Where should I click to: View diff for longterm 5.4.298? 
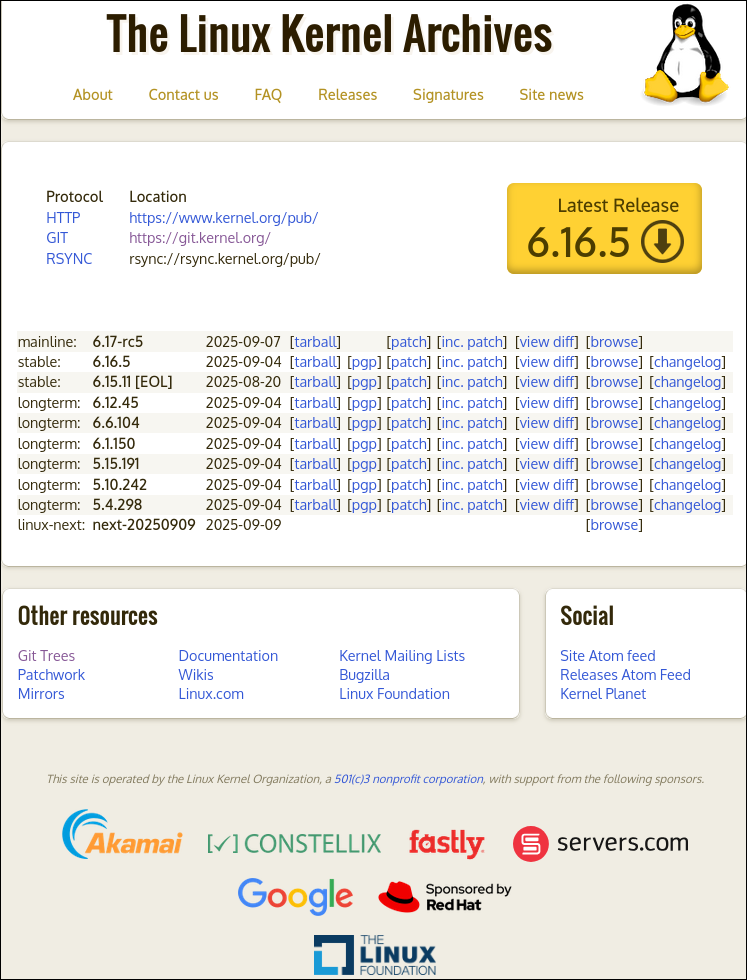coord(546,504)
